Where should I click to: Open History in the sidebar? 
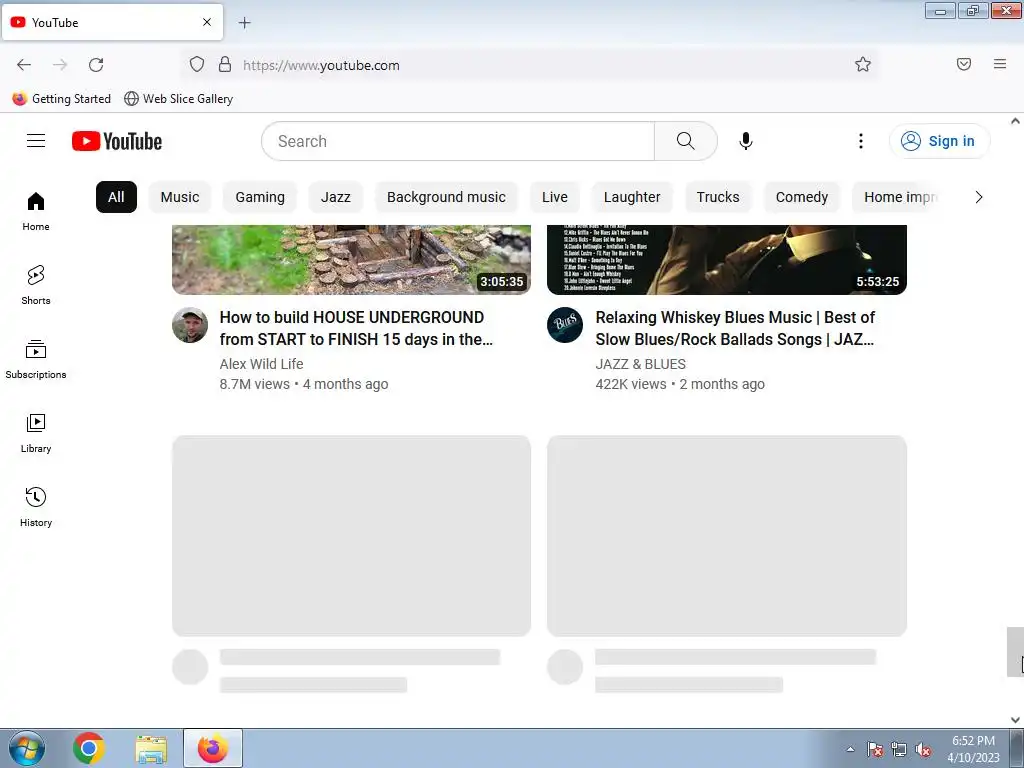click(36, 507)
